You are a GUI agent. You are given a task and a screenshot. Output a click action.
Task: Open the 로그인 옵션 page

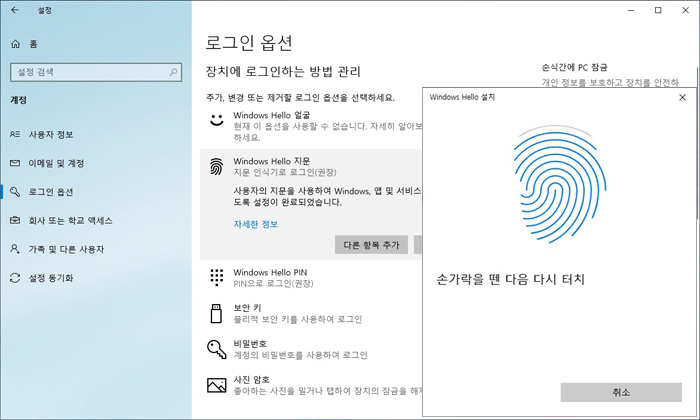click(96, 191)
